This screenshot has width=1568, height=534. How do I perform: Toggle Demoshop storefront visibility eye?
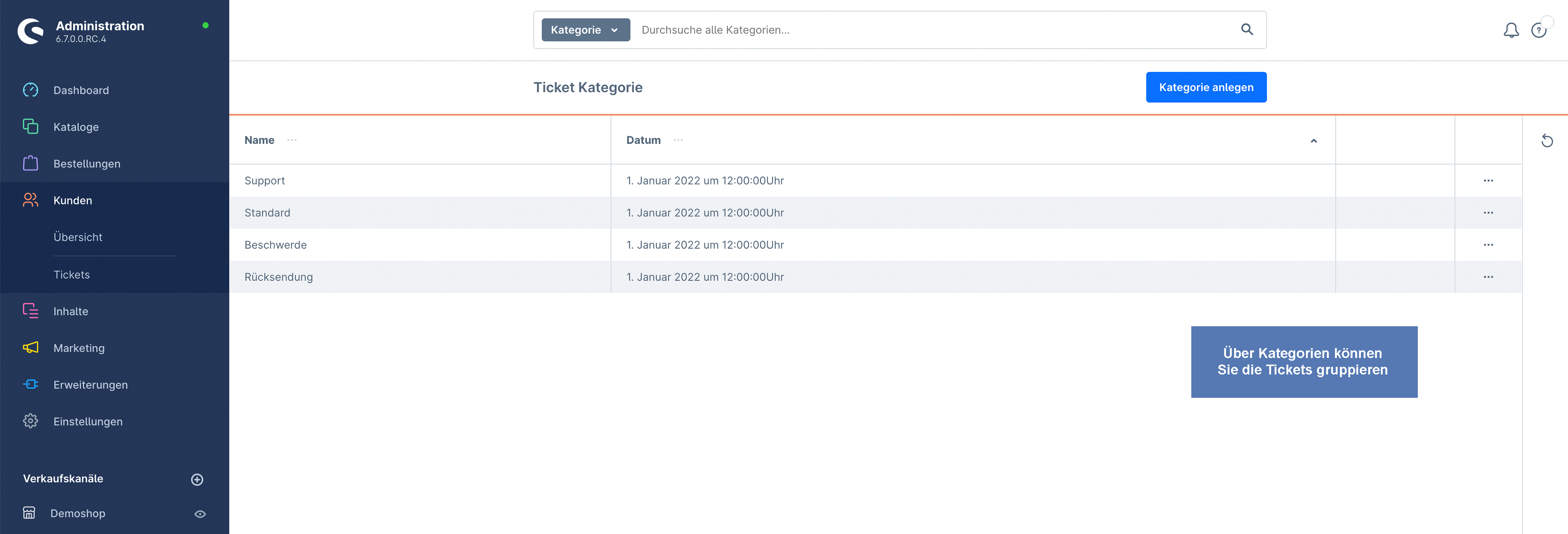click(200, 514)
